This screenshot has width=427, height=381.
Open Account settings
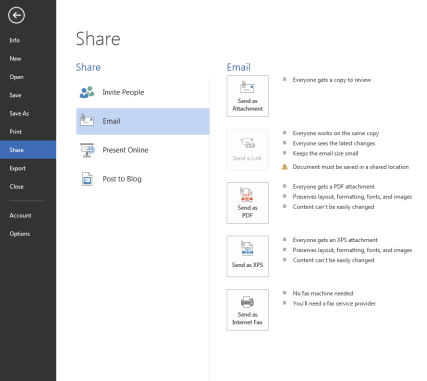coord(20,216)
